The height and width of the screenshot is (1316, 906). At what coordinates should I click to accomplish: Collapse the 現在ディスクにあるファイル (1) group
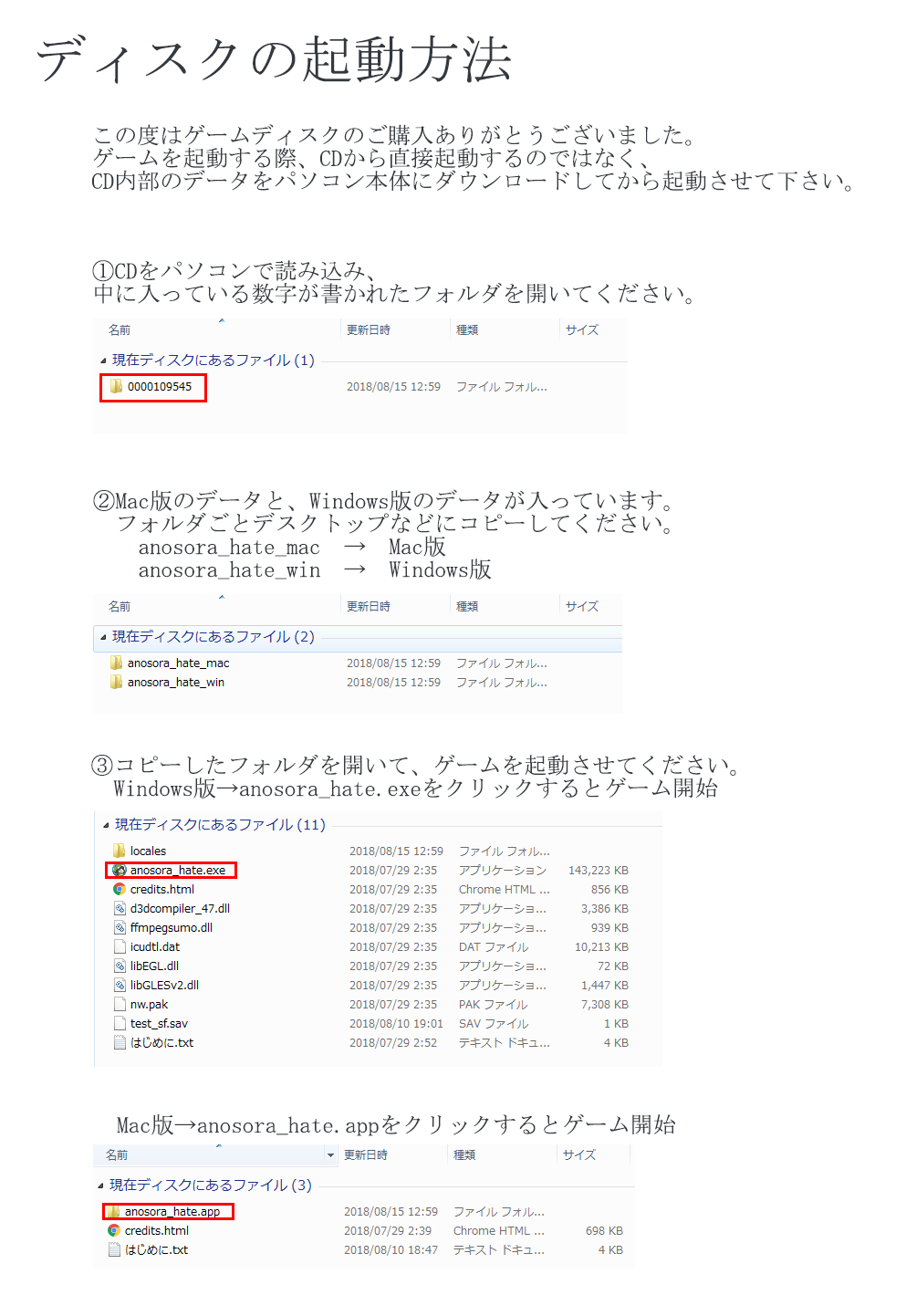click(x=103, y=360)
